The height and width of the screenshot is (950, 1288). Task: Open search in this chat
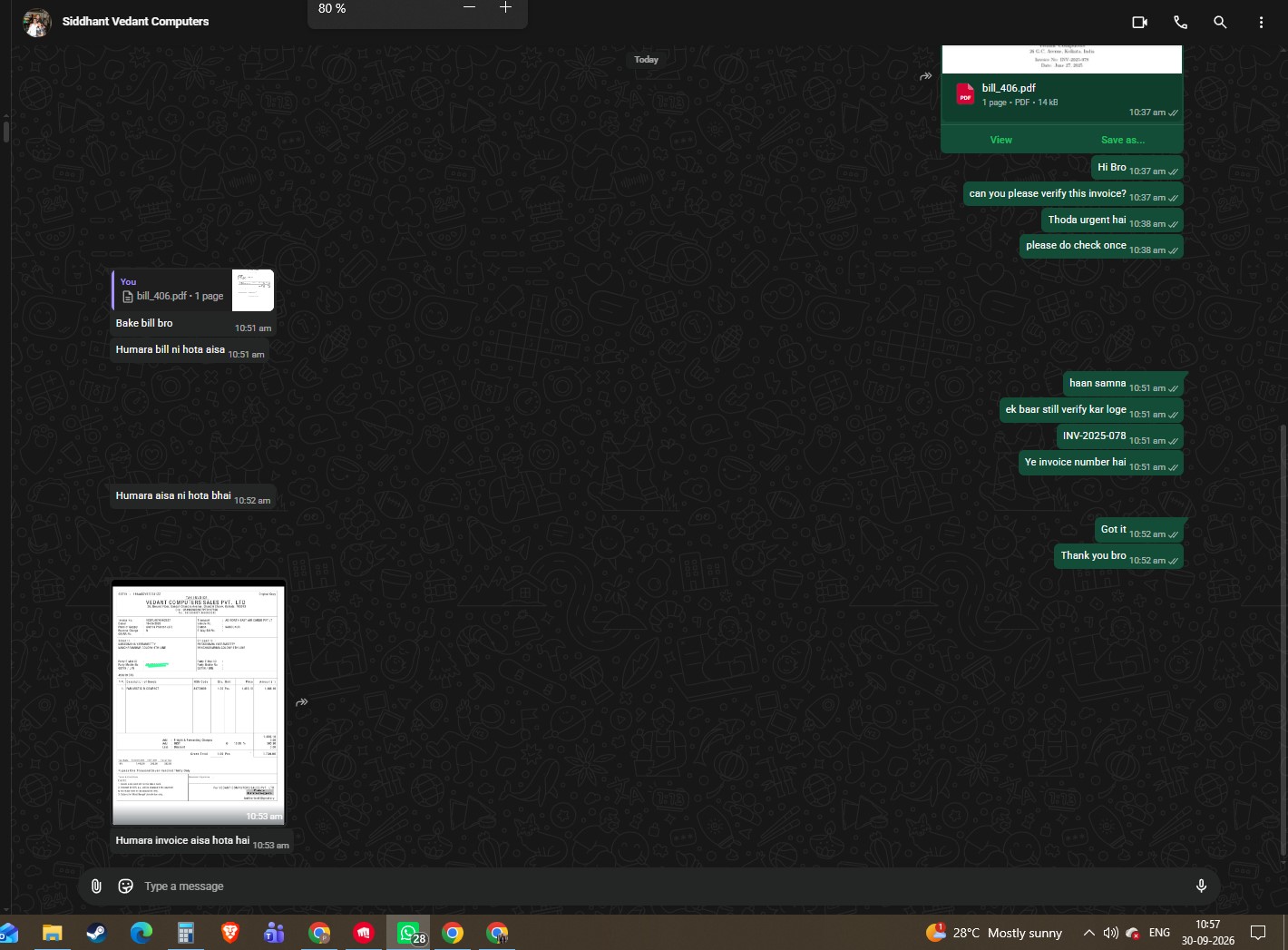click(1220, 22)
